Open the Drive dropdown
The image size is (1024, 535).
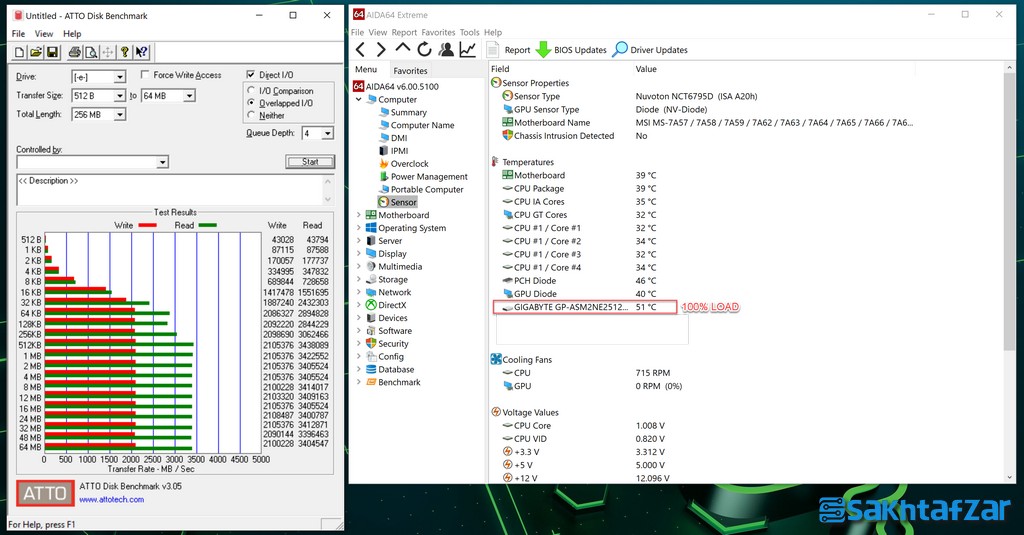point(120,77)
